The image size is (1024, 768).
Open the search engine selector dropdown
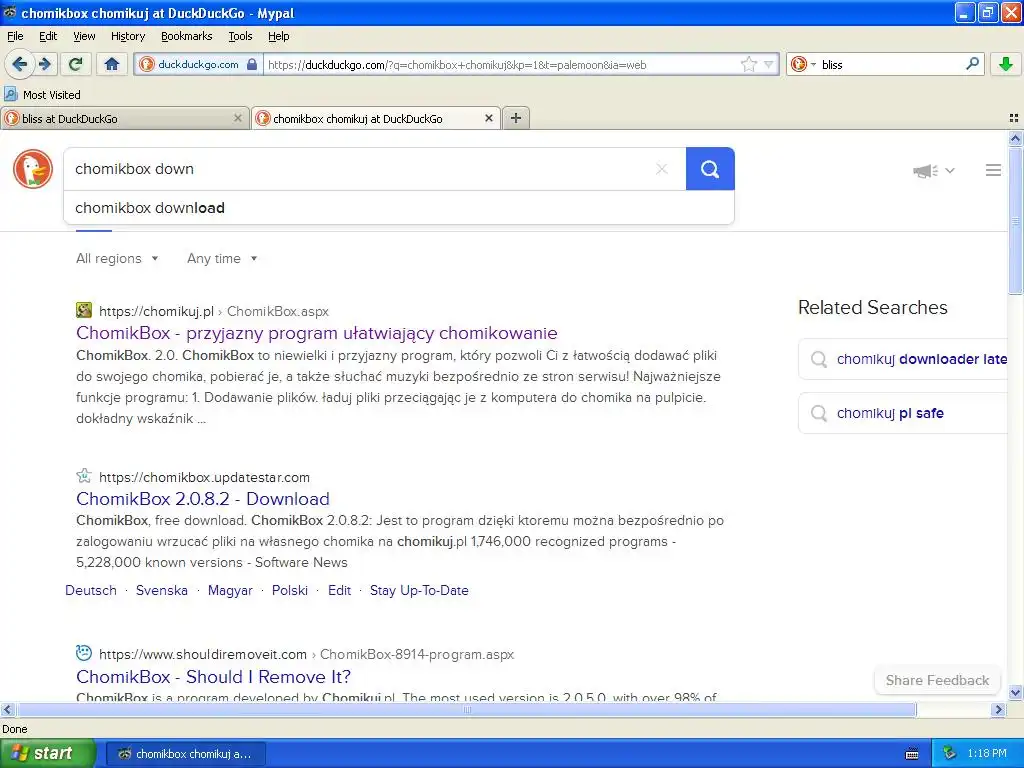[x=803, y=64]
